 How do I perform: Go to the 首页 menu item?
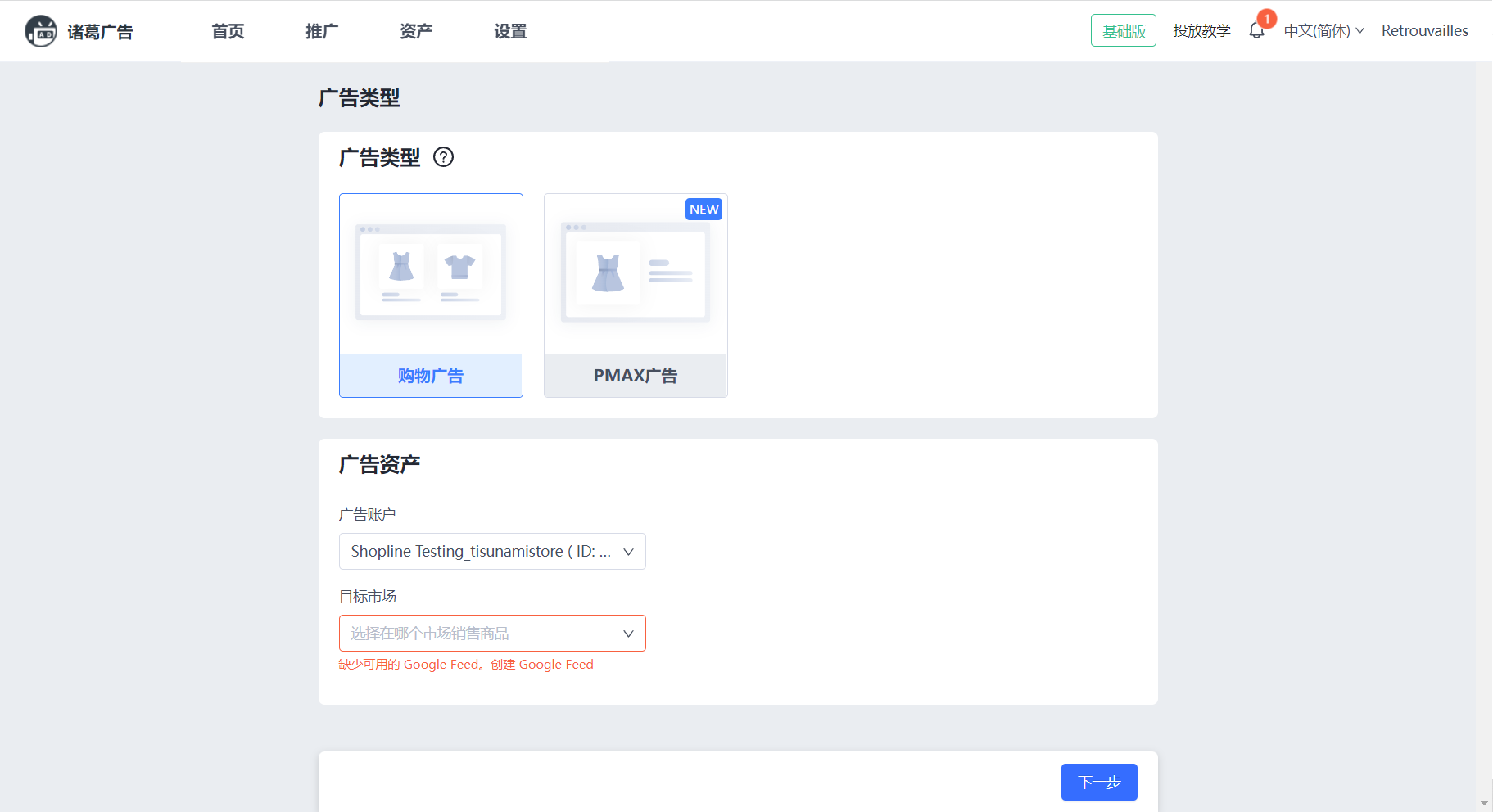[228, 31]
